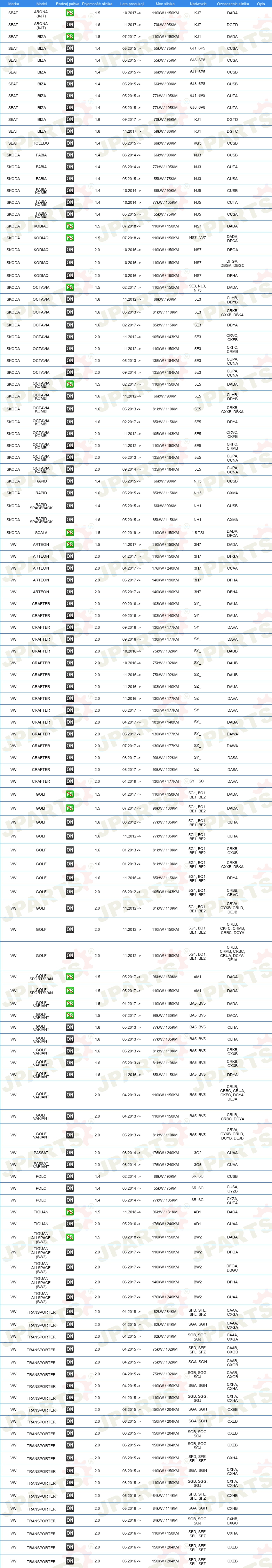Click the Rodzaj paliwa column header

67,3
